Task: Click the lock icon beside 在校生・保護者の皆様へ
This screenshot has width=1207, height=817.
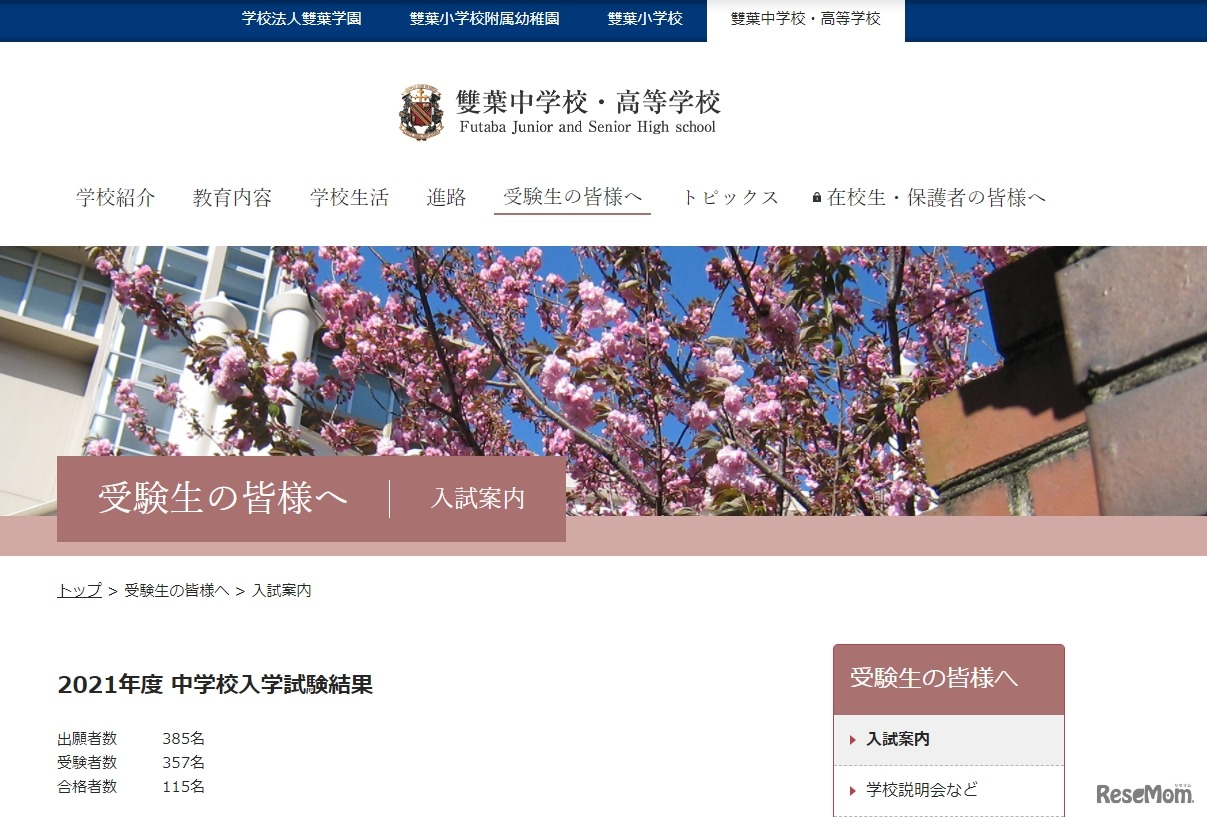Action: pyautogui.click(x=815, y=198)
